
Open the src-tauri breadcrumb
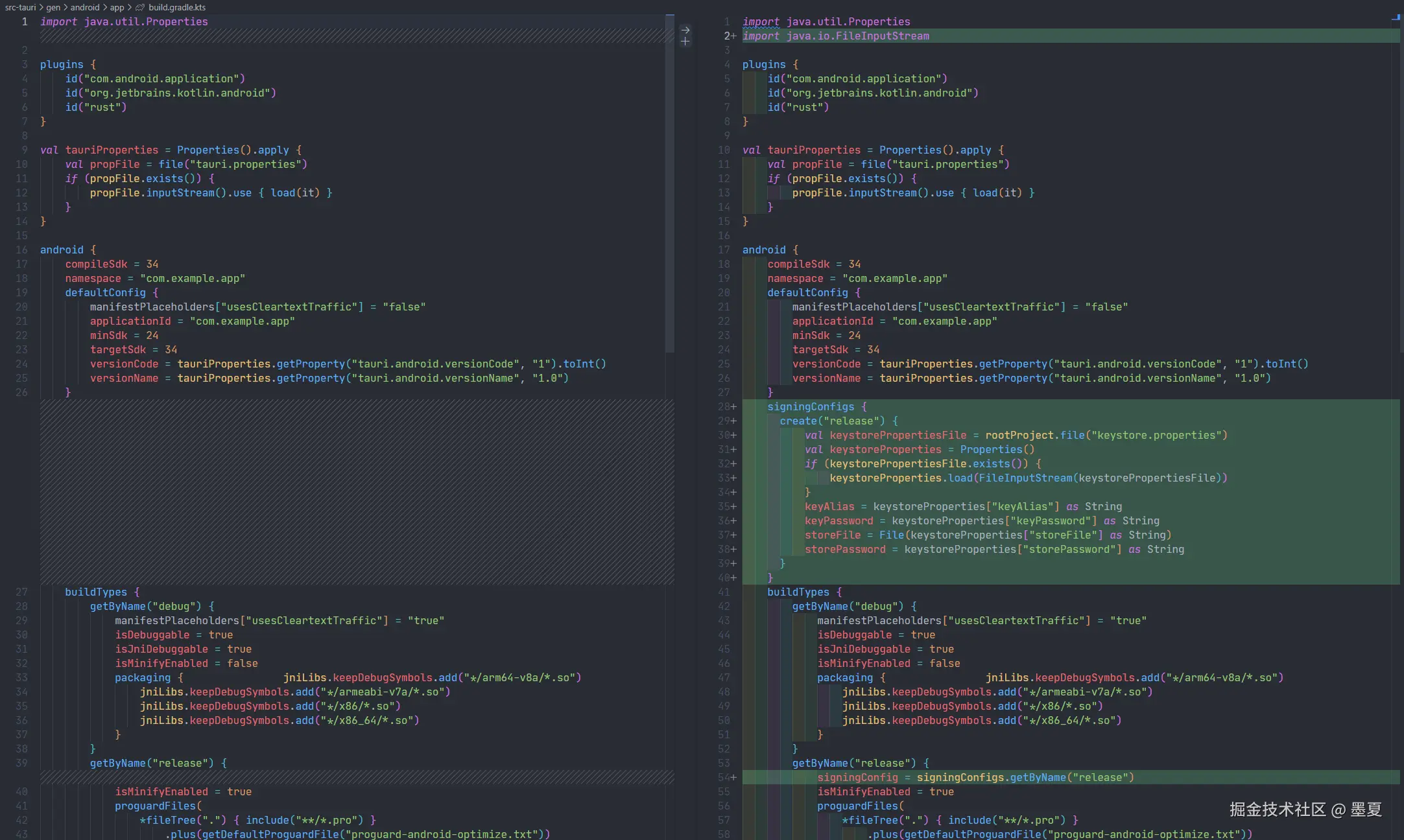click(x=20, y=7)
